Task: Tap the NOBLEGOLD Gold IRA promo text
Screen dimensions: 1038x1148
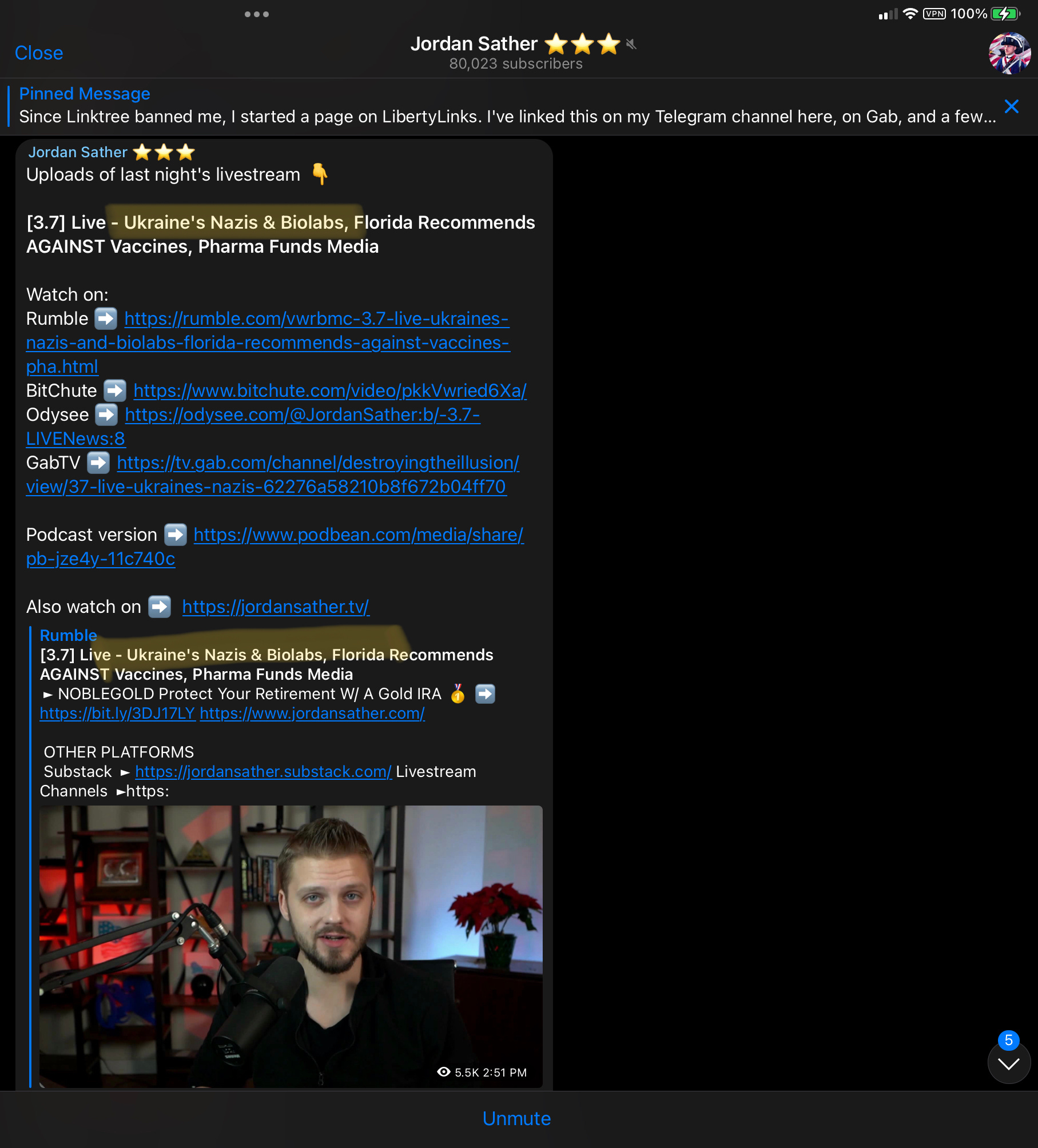Action: pyautogui.click(x=249, y=694)
